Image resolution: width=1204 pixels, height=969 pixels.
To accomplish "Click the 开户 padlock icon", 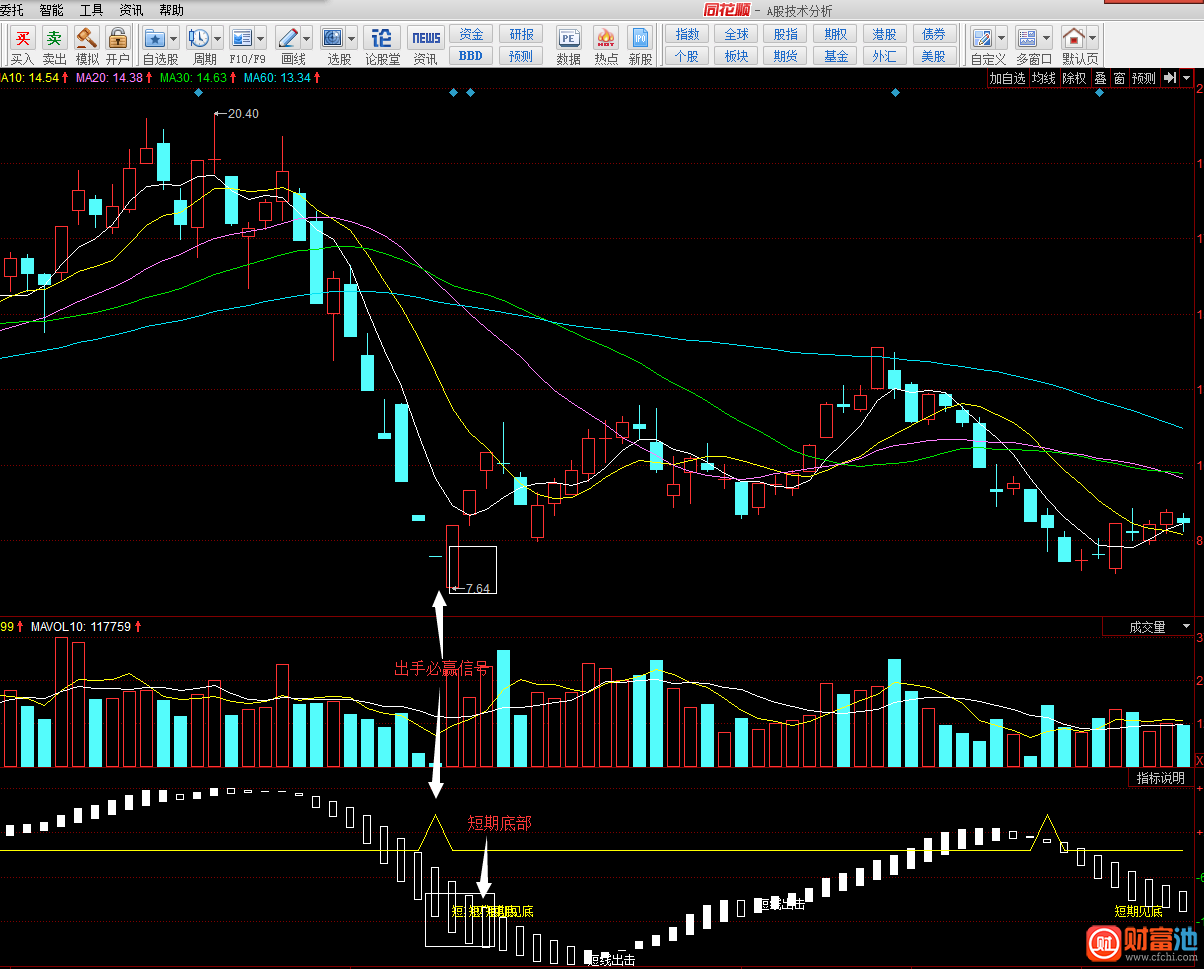I will (118, 38).
